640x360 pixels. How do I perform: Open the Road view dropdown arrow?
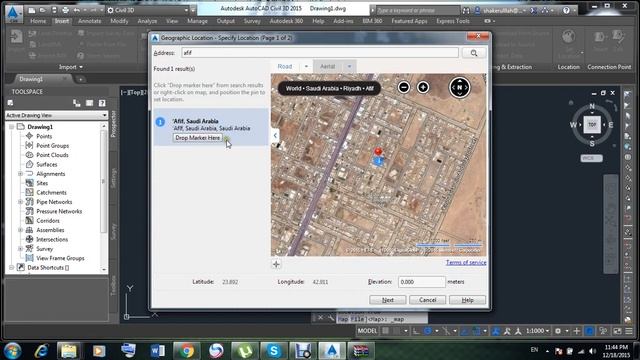click(307, 66)
